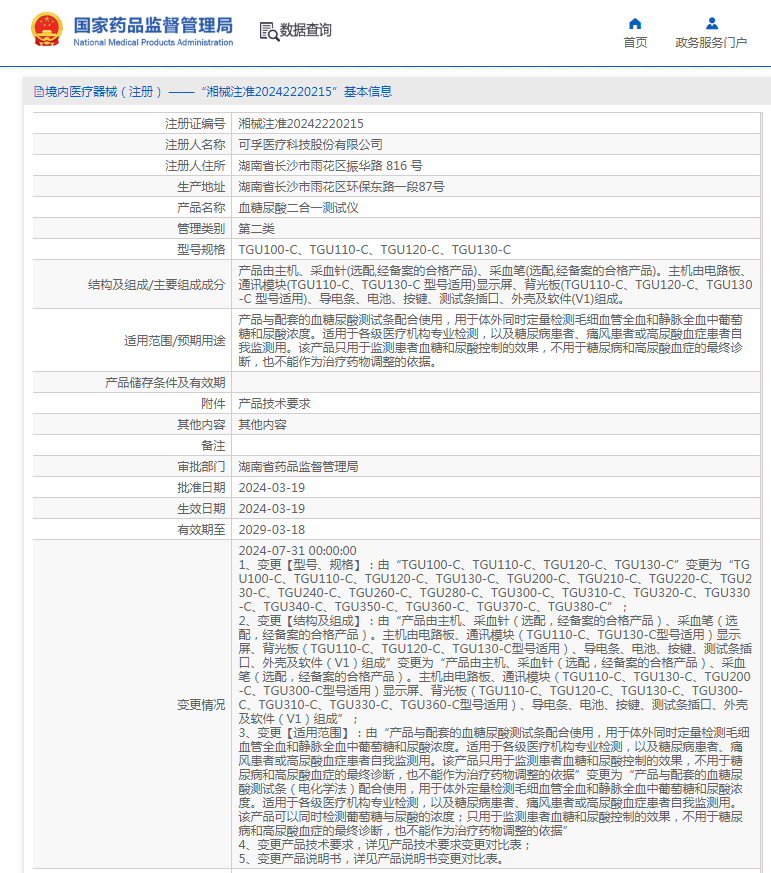Image resolution: width=771 pixels, height=873 pixels.
Task: Open the 产品技术要求 attachment link
Action: [x=274, y=404]
